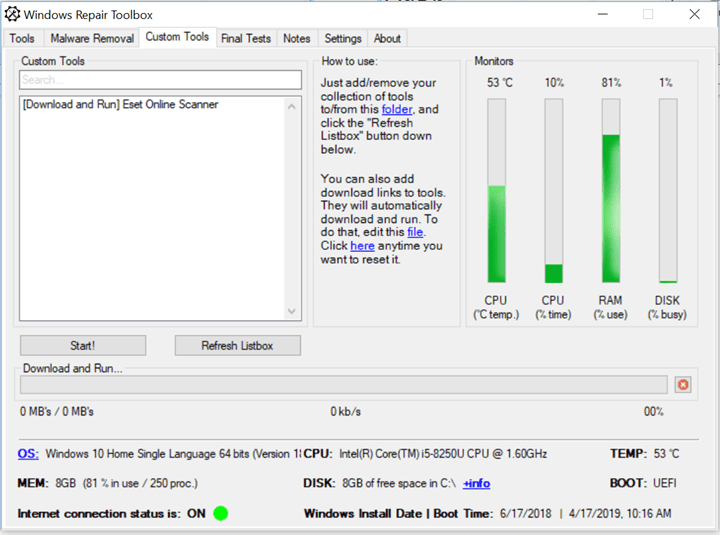Open the About tab
The height and width of the screenshot is (535, 720).
387,38
